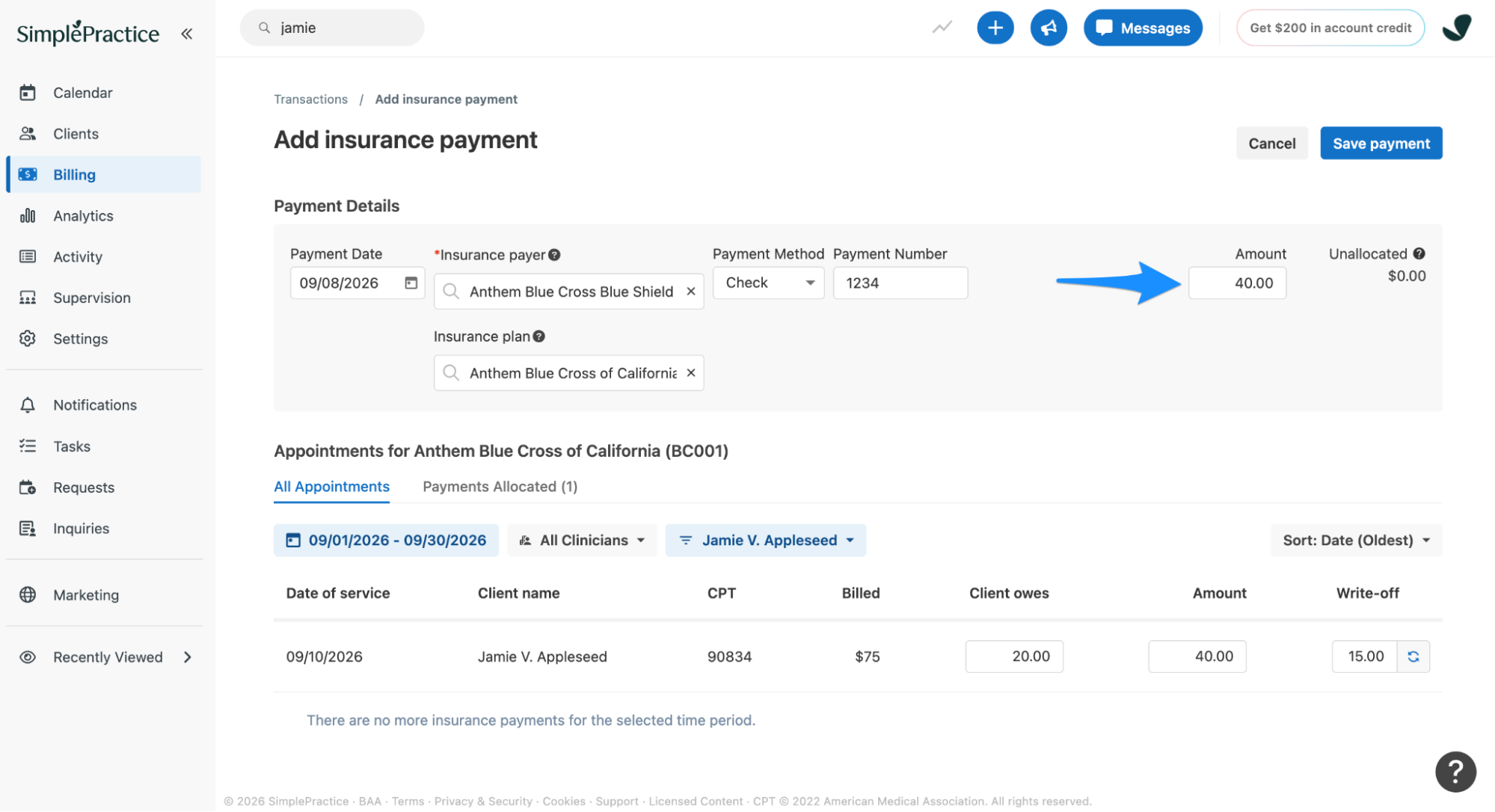Open the Licensed Content footer link
This screenshot has height=812, width=1495.
tap(696, 802)
